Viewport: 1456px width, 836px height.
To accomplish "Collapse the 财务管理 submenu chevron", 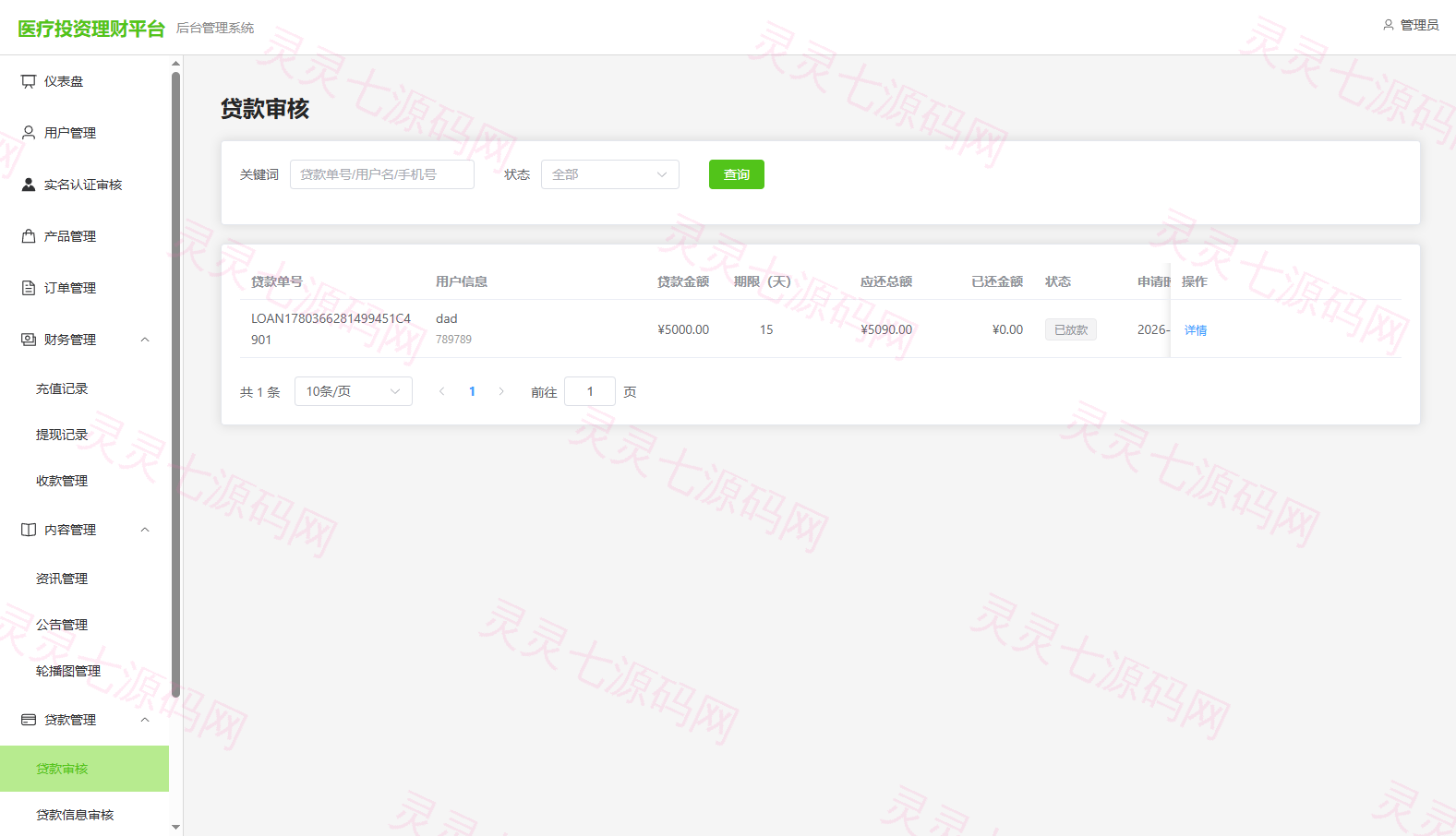I will pos(145,340).
